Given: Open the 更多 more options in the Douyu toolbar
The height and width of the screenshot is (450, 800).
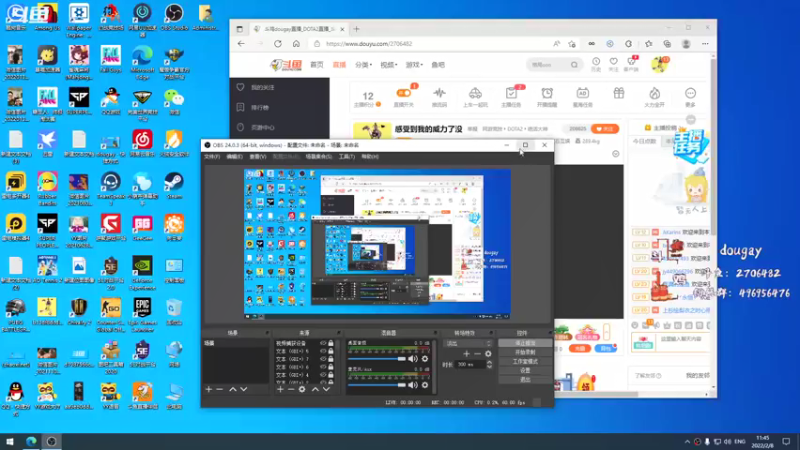Looking at the screenshot, I should (x=690, y=96).
